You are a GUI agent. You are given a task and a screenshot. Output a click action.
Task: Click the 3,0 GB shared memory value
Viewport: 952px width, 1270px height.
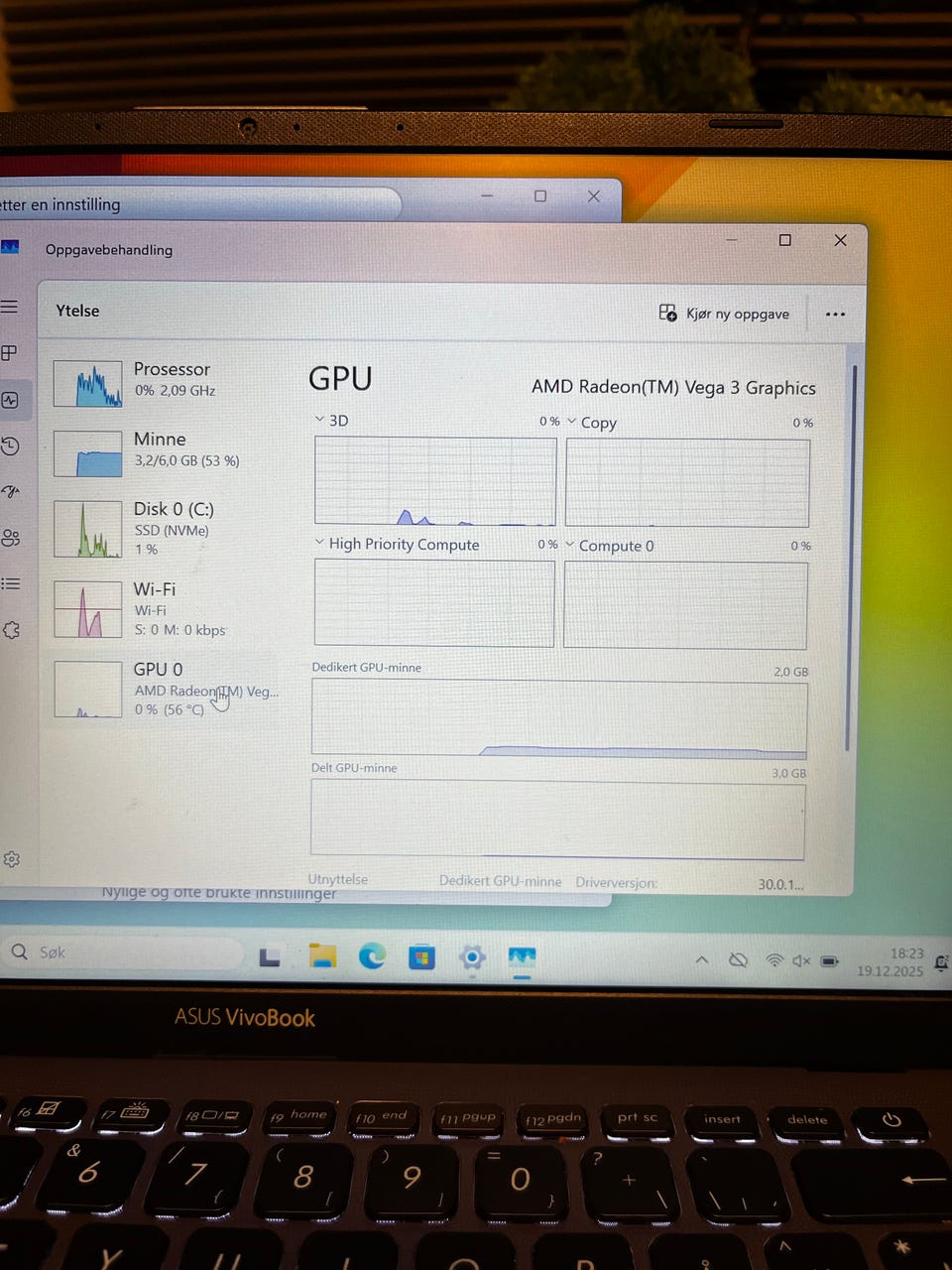pos(788,773)
